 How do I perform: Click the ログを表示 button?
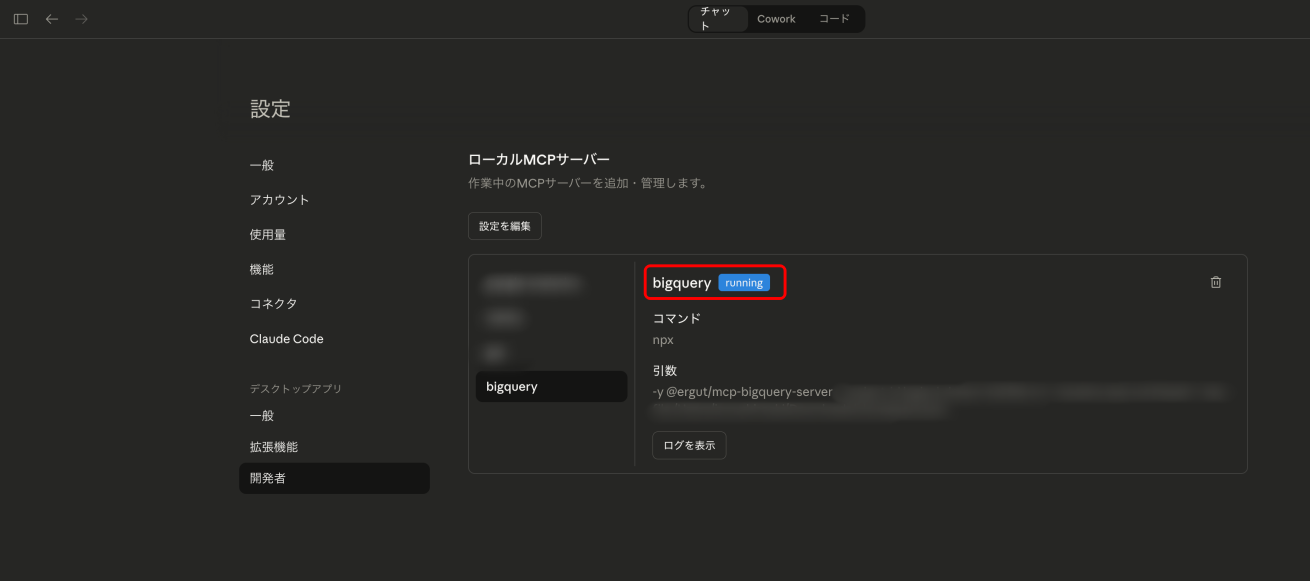pos(689,445)
